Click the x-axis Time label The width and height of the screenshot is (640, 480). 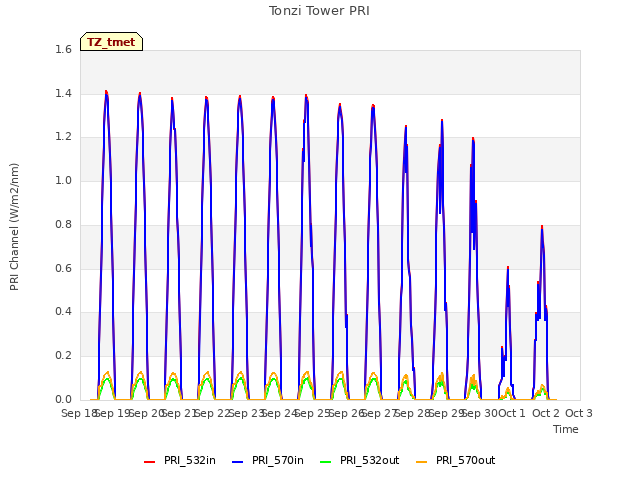[566, 429]
